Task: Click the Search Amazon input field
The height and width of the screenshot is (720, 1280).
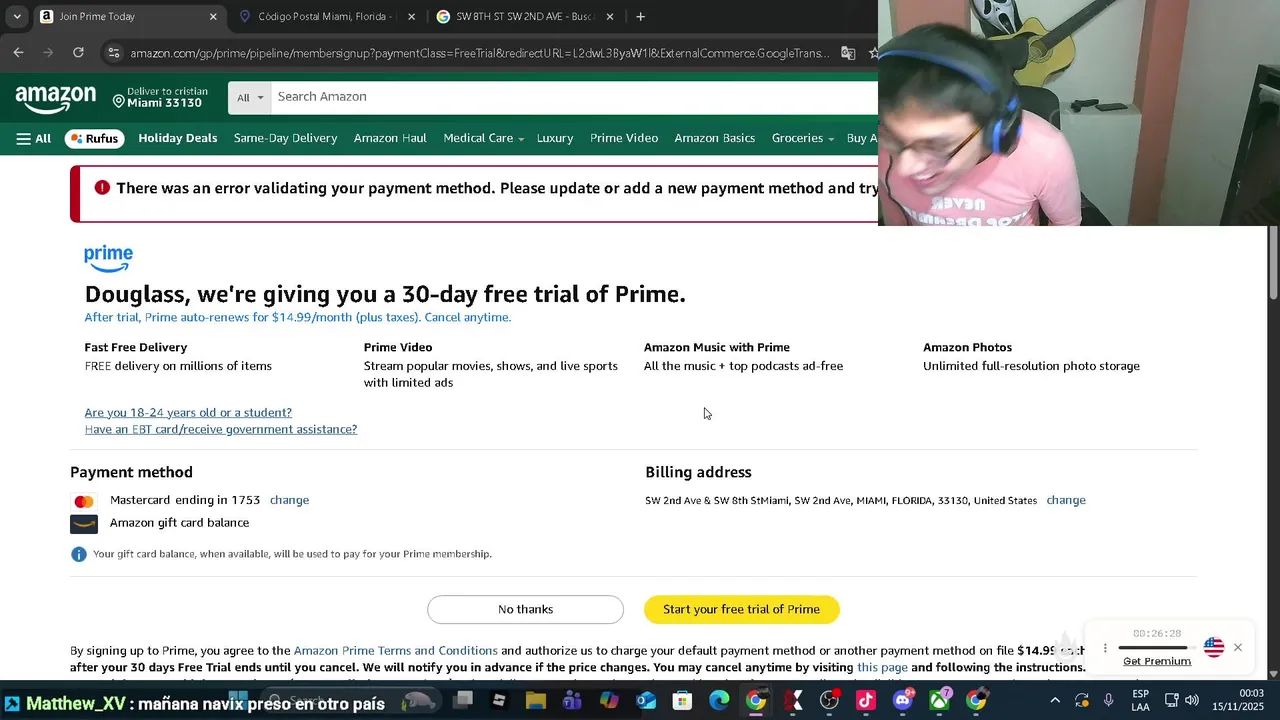Action: (x=575, y=97)
